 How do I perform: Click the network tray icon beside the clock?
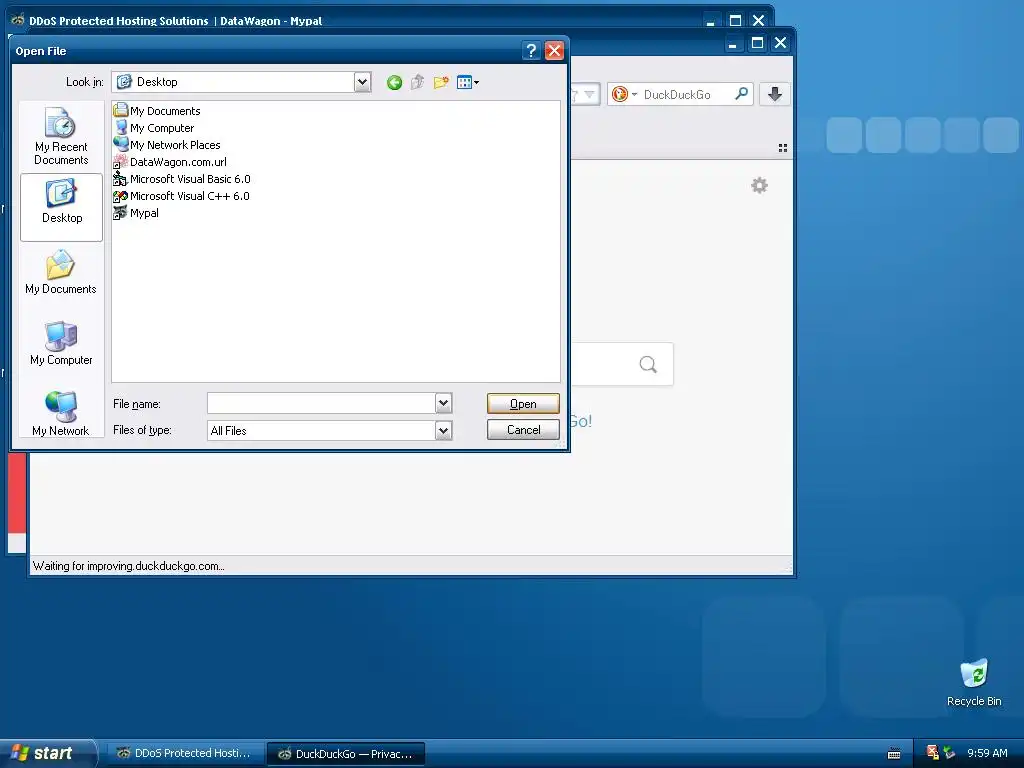949,753
